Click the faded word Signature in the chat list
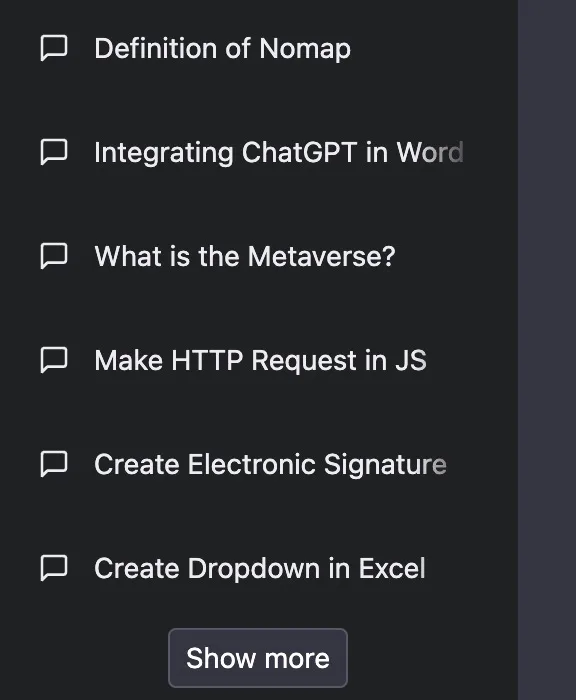The width and height of the screenshot is (576, 700). click(x=385, y=465)
